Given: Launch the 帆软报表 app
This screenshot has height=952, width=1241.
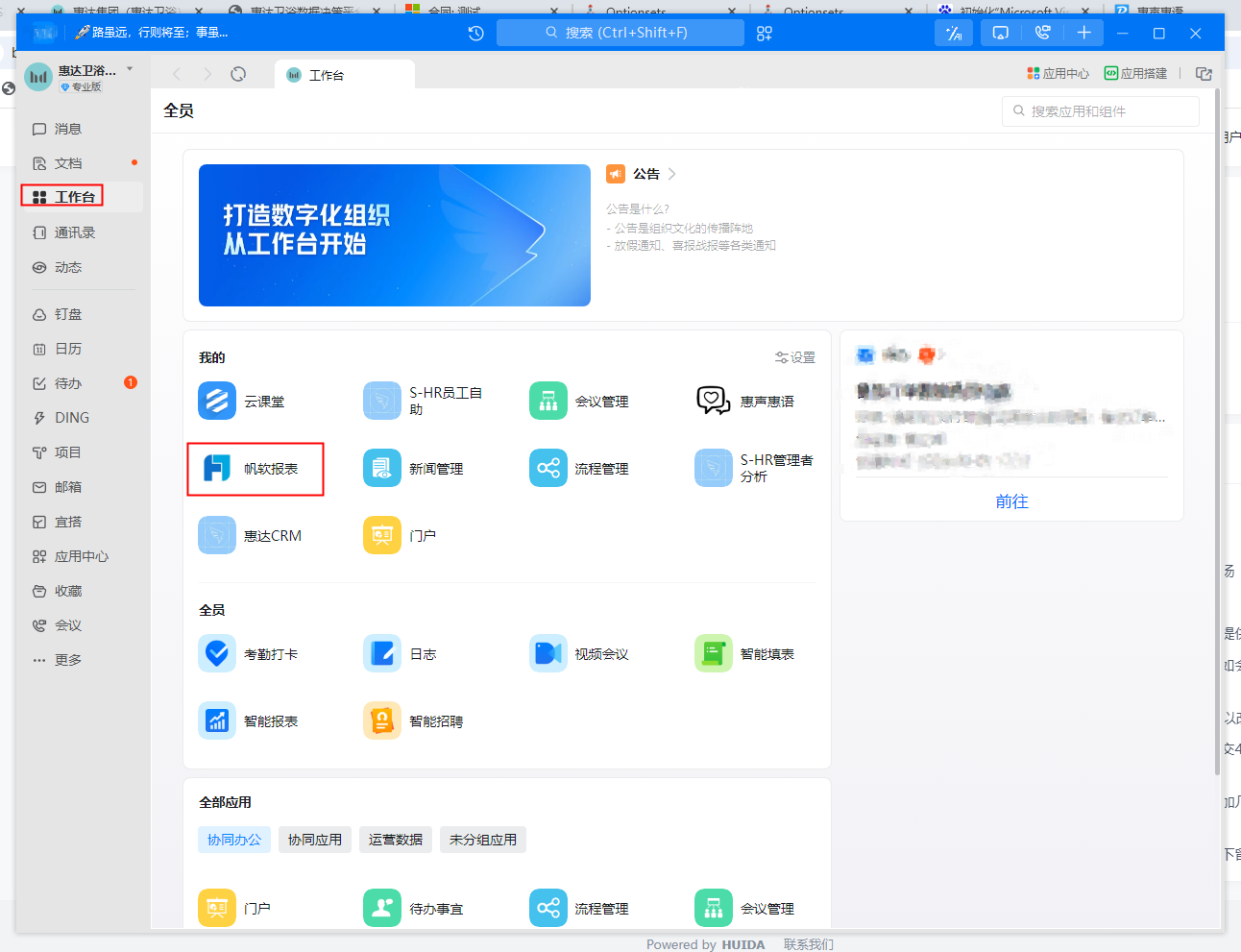Looking at the screenshot, I should pos(217,468).
